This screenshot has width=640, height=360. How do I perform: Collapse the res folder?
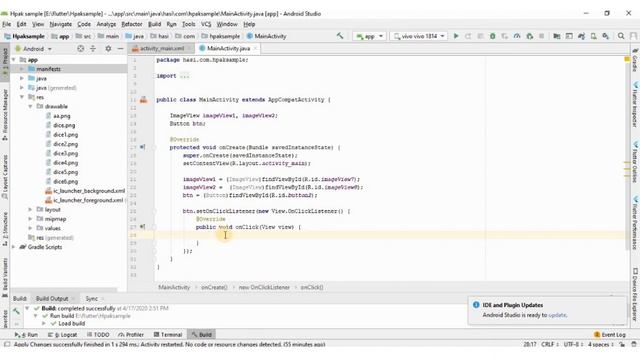point(22,97)
